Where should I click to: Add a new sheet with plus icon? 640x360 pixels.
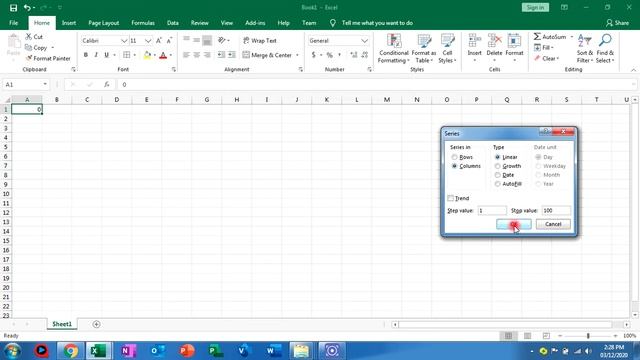tap(96, 324)
